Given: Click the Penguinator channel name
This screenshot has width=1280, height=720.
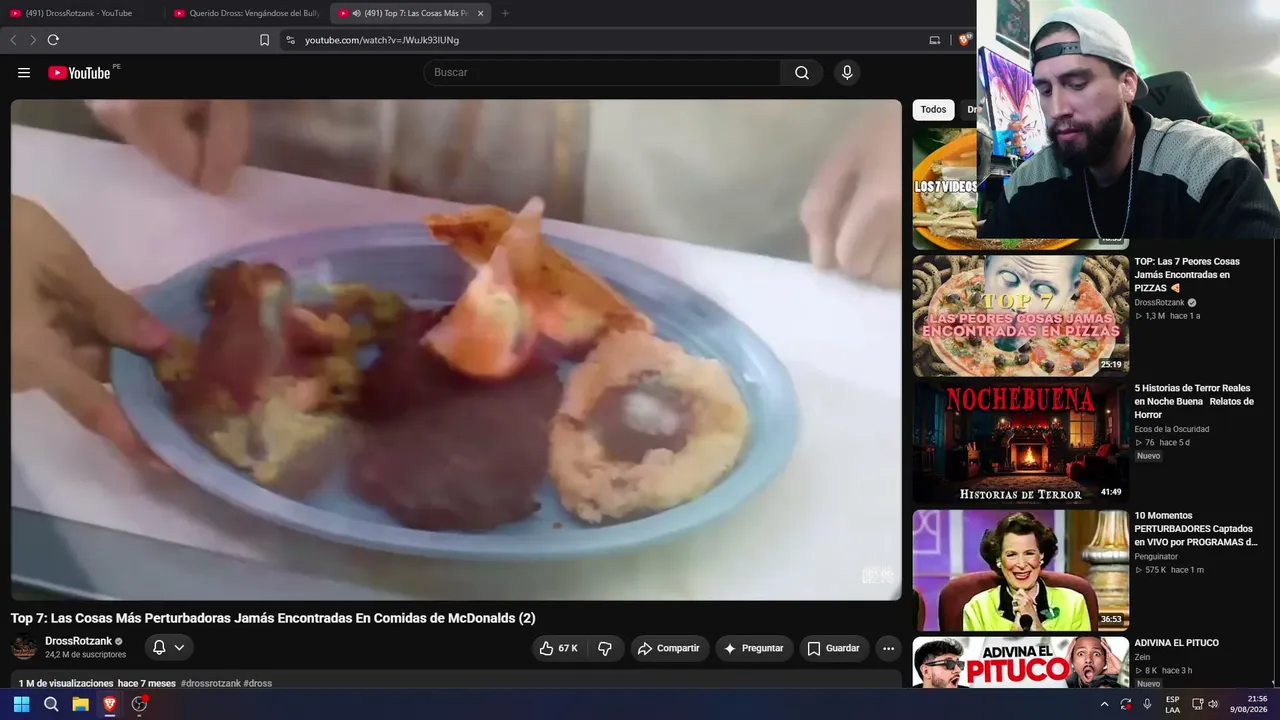Looking at the screenshot, I should [1156, 556].
